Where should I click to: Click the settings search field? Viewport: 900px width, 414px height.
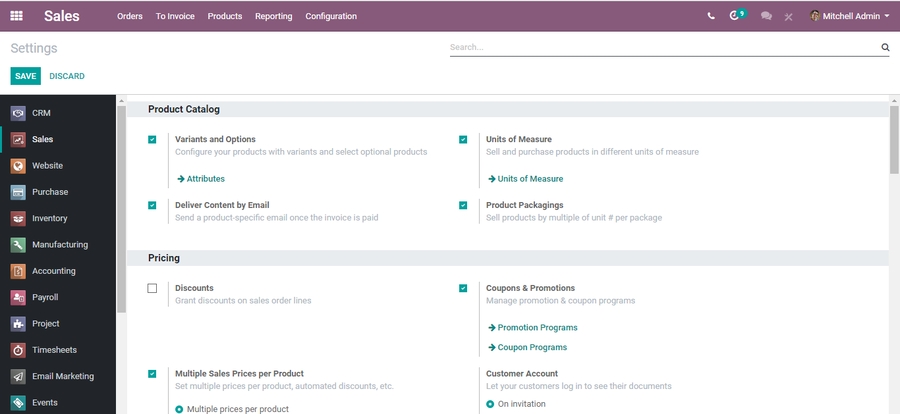(660, 47)
